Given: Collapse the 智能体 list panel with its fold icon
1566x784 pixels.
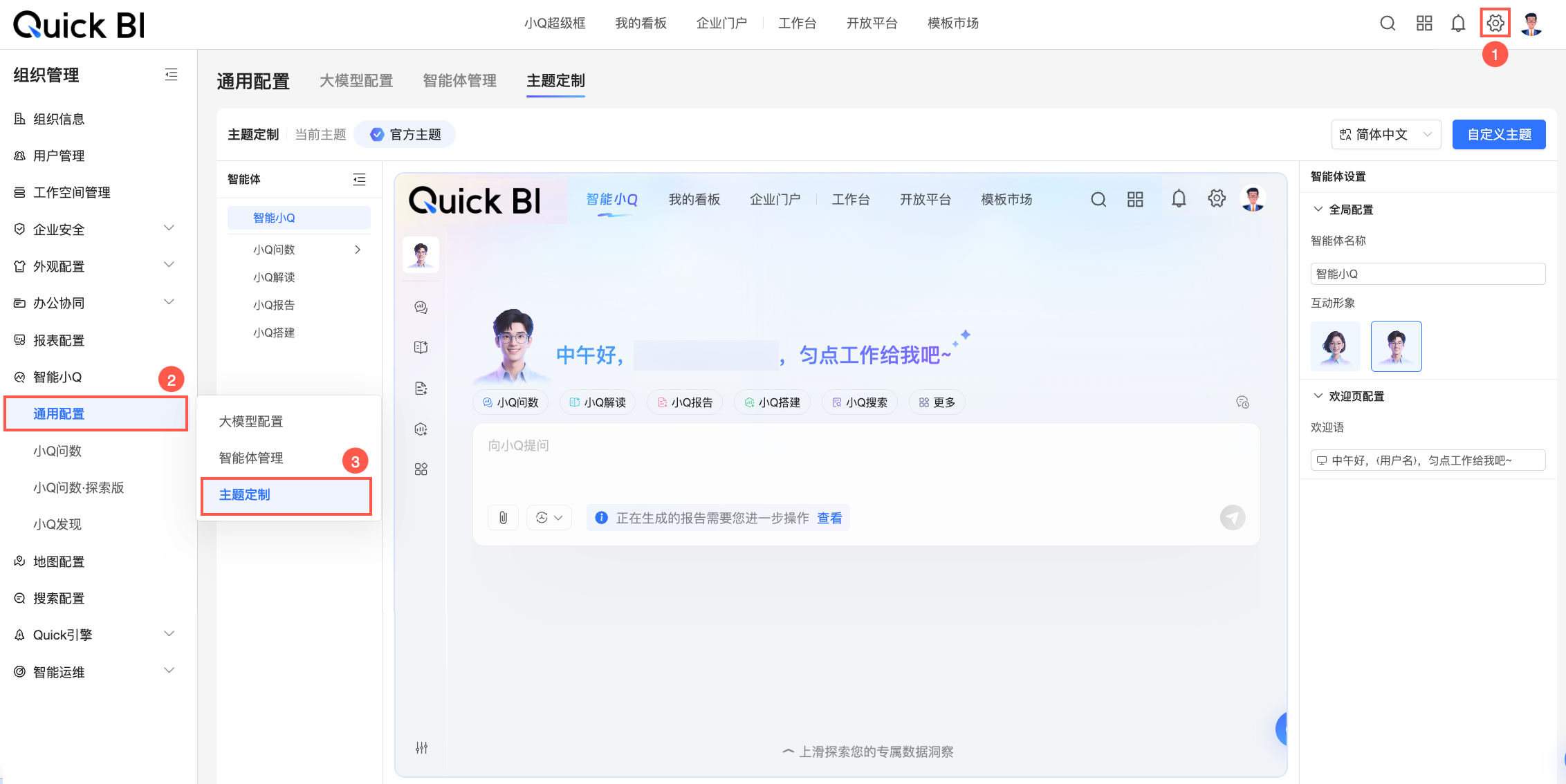Looking at the screenshot, I should (x=360, y=180).
